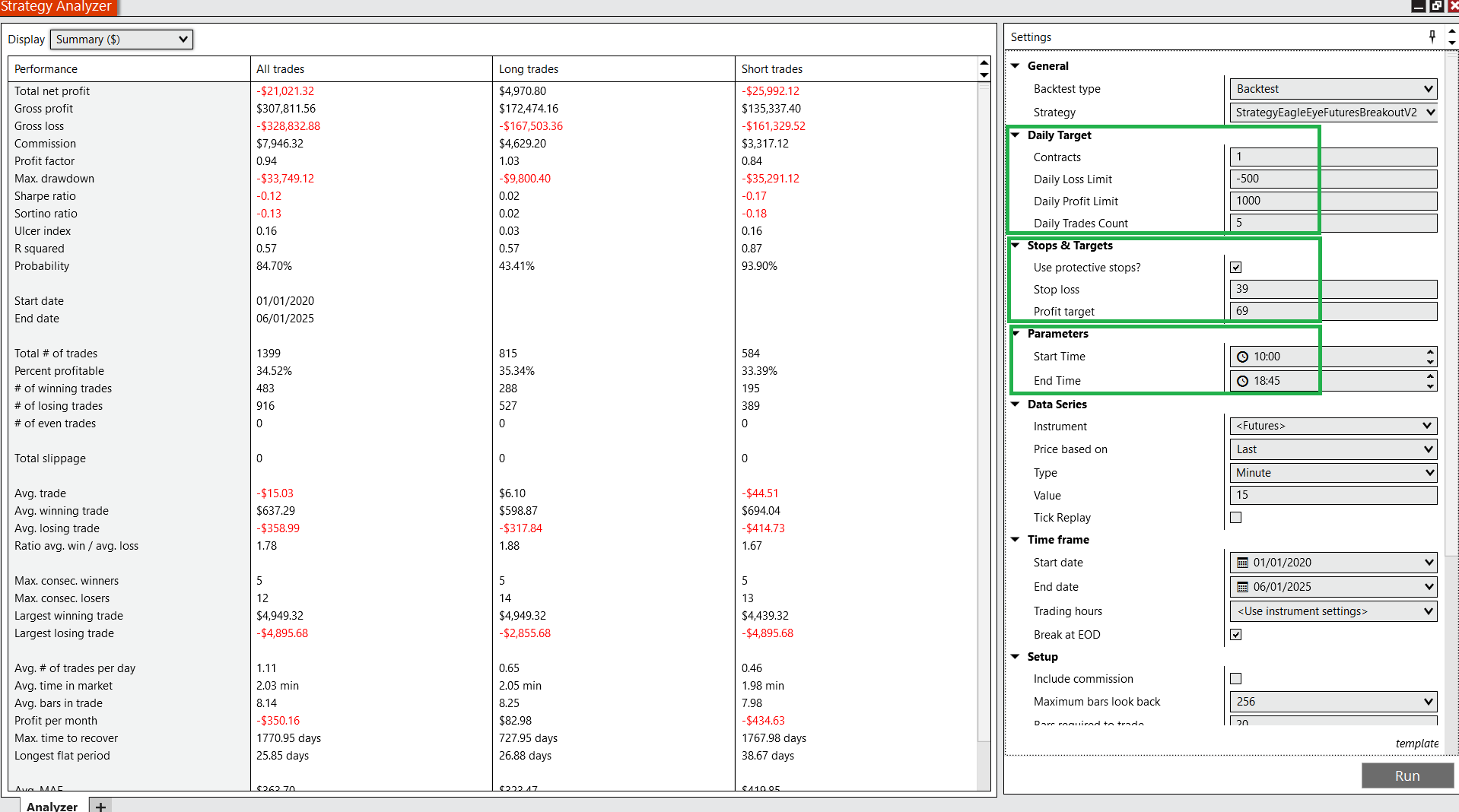The height and width of the screenshot is (812, 1459).
Task: Collapse the Daily Target section
Action: (1016, 135)
